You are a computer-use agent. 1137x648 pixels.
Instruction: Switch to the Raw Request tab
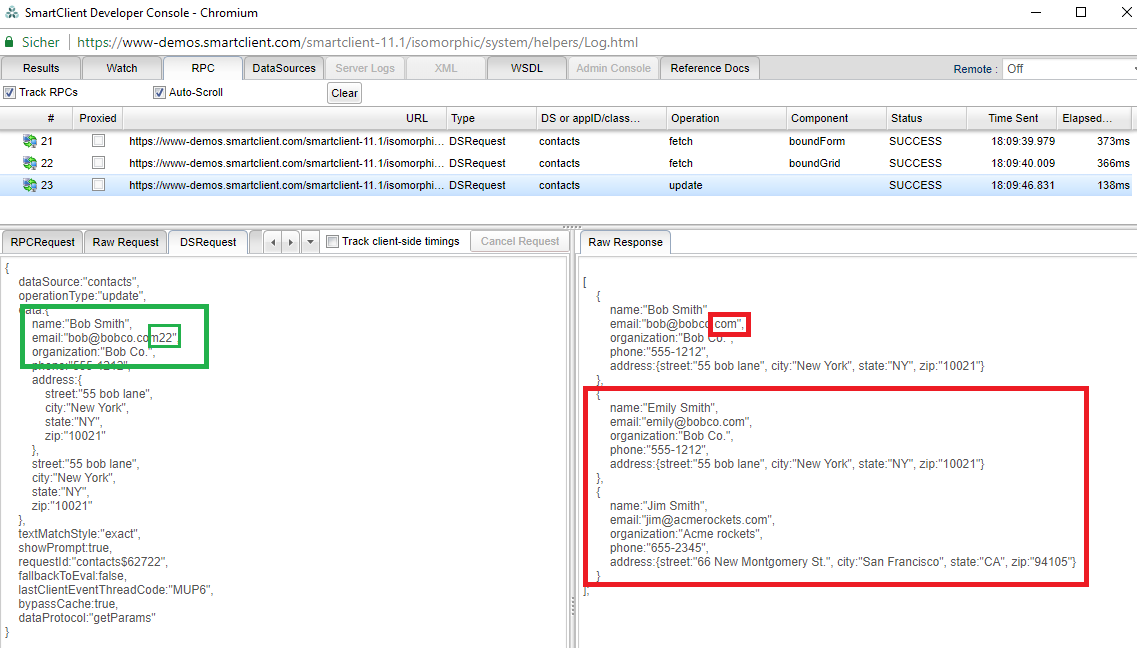125,242
